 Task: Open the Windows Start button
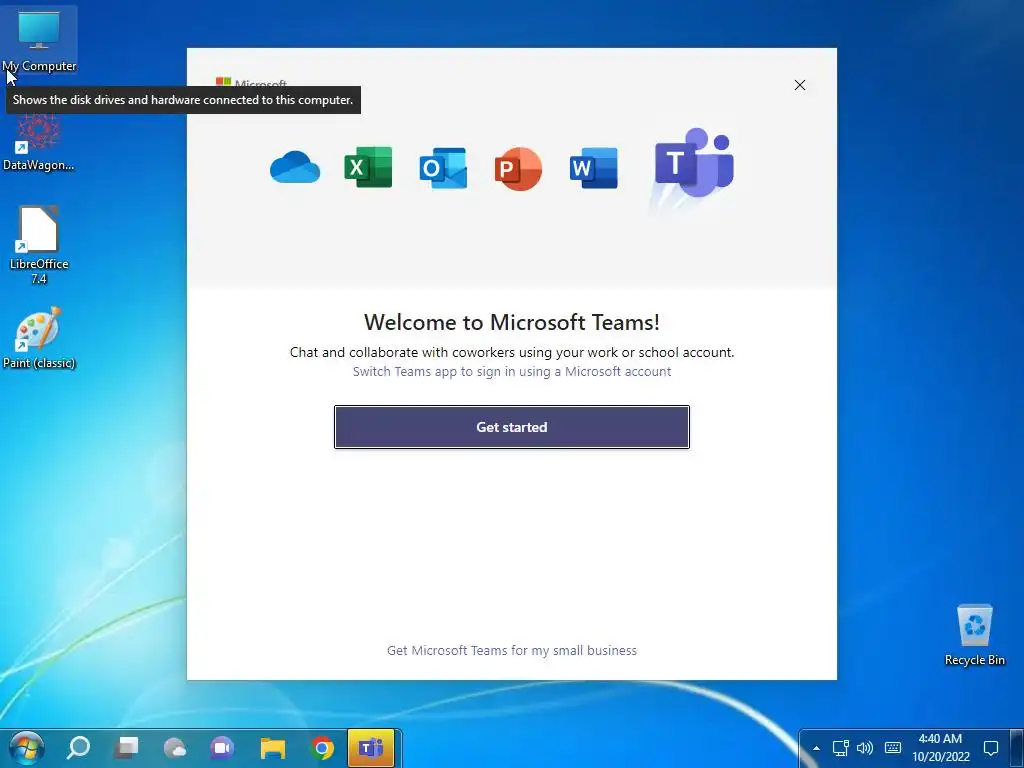[27, 748]
